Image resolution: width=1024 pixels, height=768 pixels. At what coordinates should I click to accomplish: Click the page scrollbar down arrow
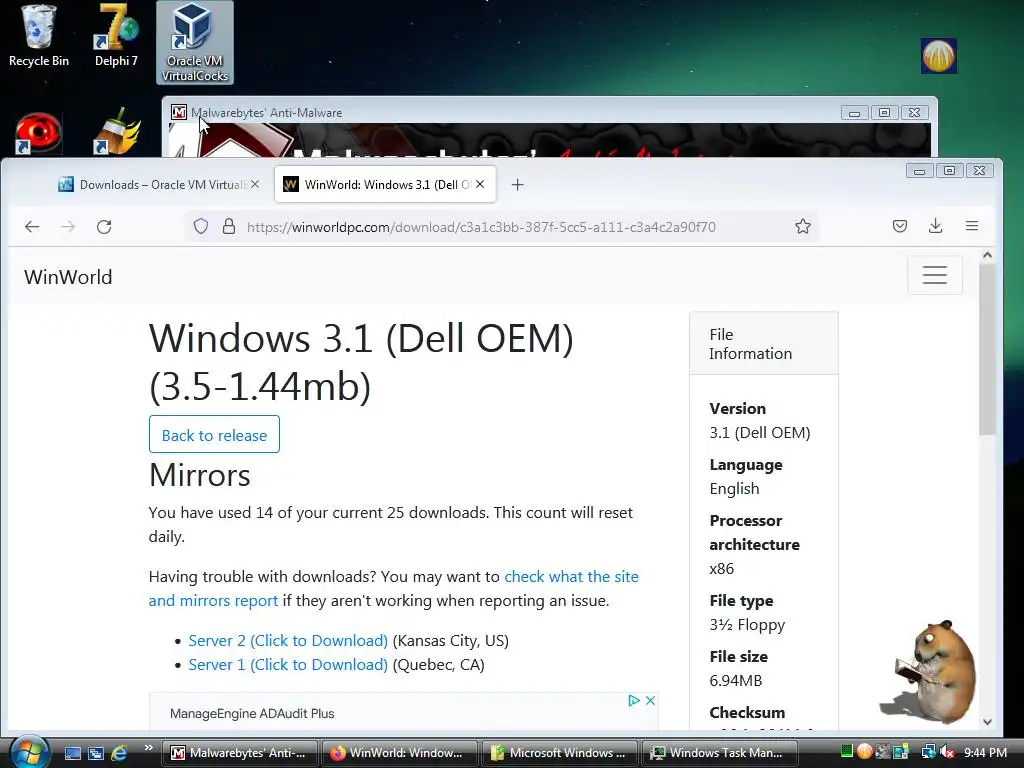pos(987,722)
